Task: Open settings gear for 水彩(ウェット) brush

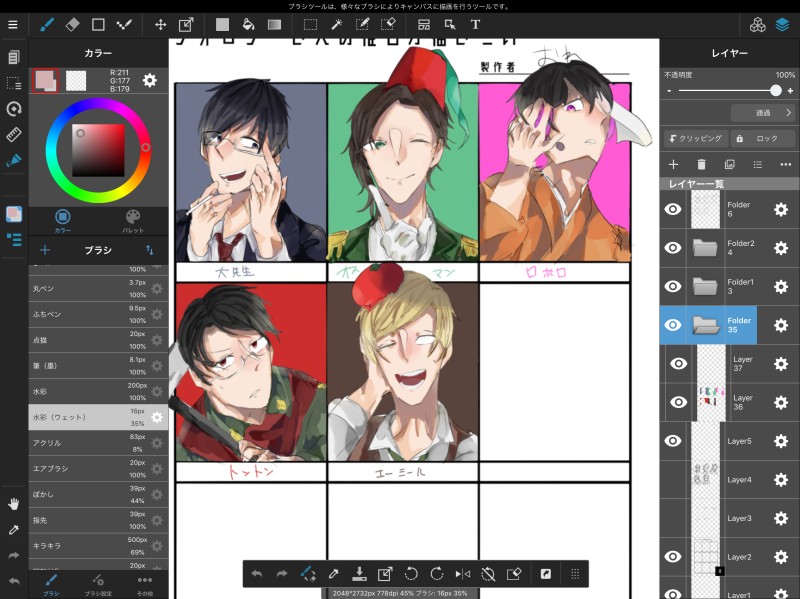Action: tap(157, 417)
